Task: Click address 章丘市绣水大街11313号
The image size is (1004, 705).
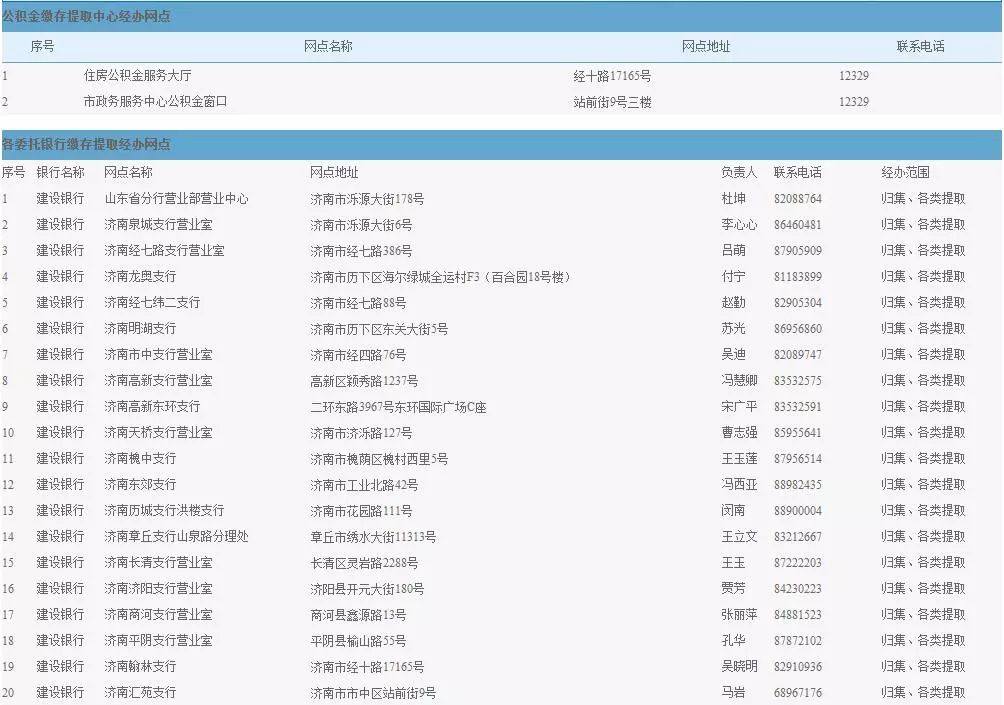Action: (x=373, y=536)
